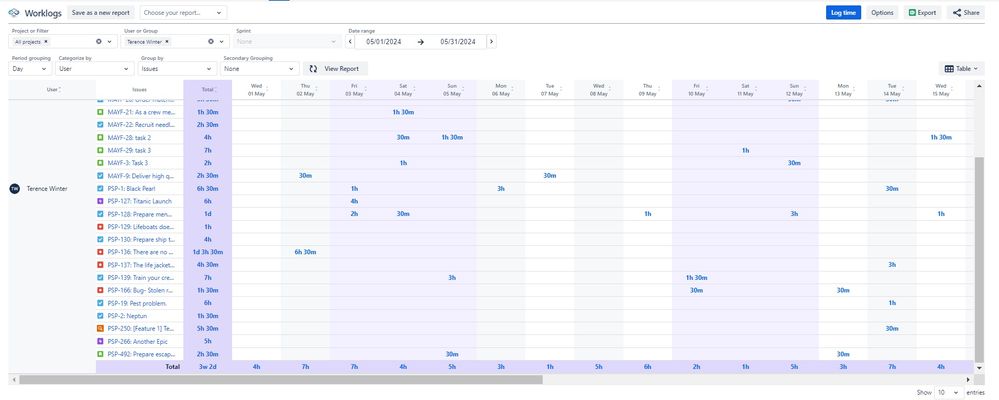Click the horizontal scrollbar under the table

(280, 380)
